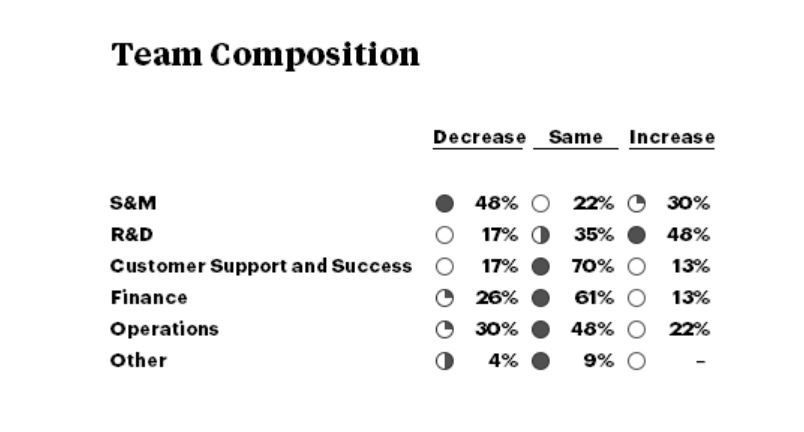Click filled circle for Customer Support Same
This screenshot has width=804, height=432.
(540, 266)
